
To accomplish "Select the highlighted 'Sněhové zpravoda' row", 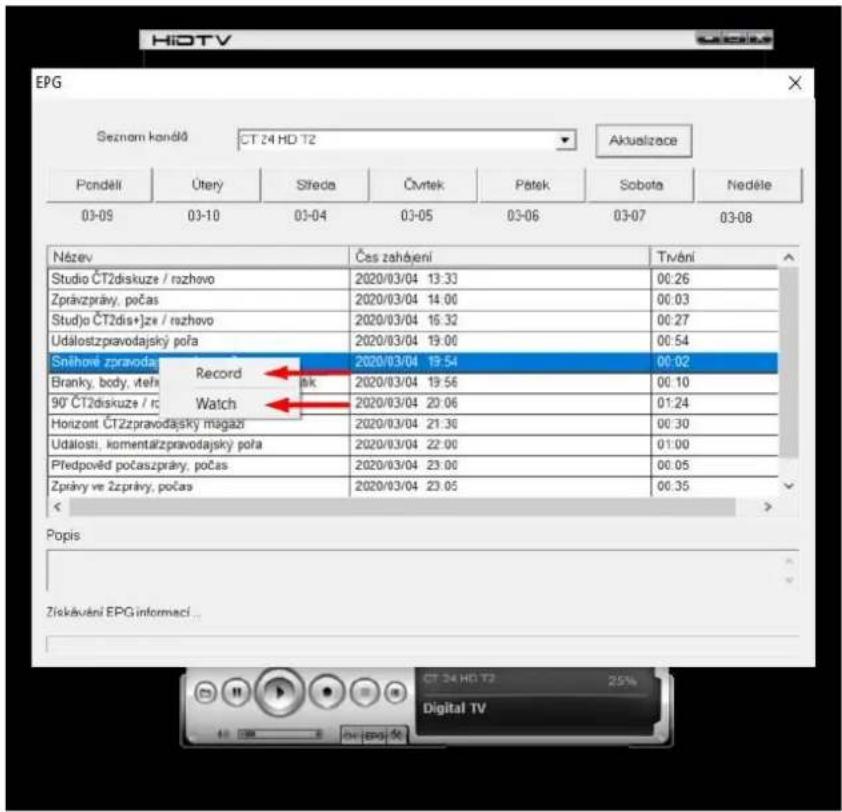I will click(x=412, y=362).
